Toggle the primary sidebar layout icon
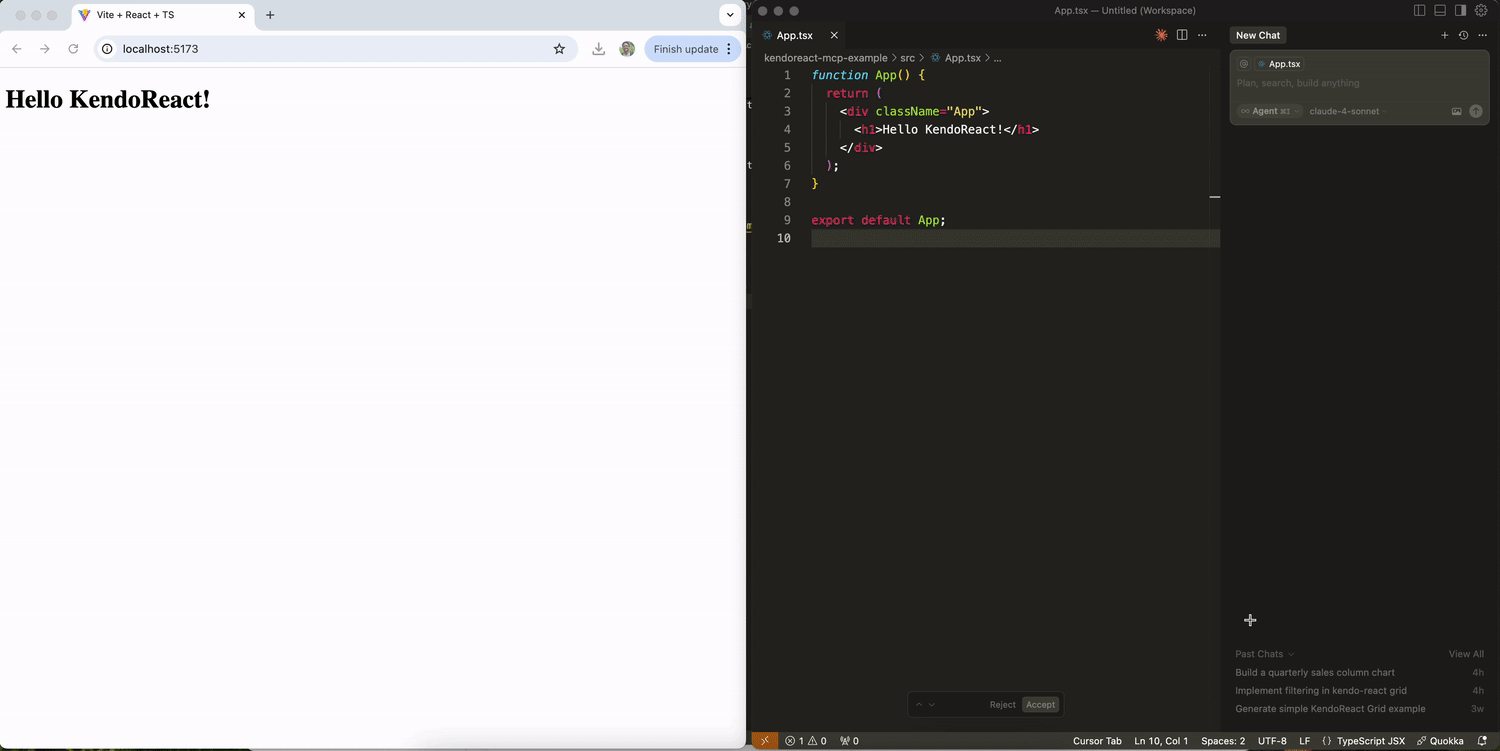Screen dimensions: 1500x751 (x=1419, y=11)
